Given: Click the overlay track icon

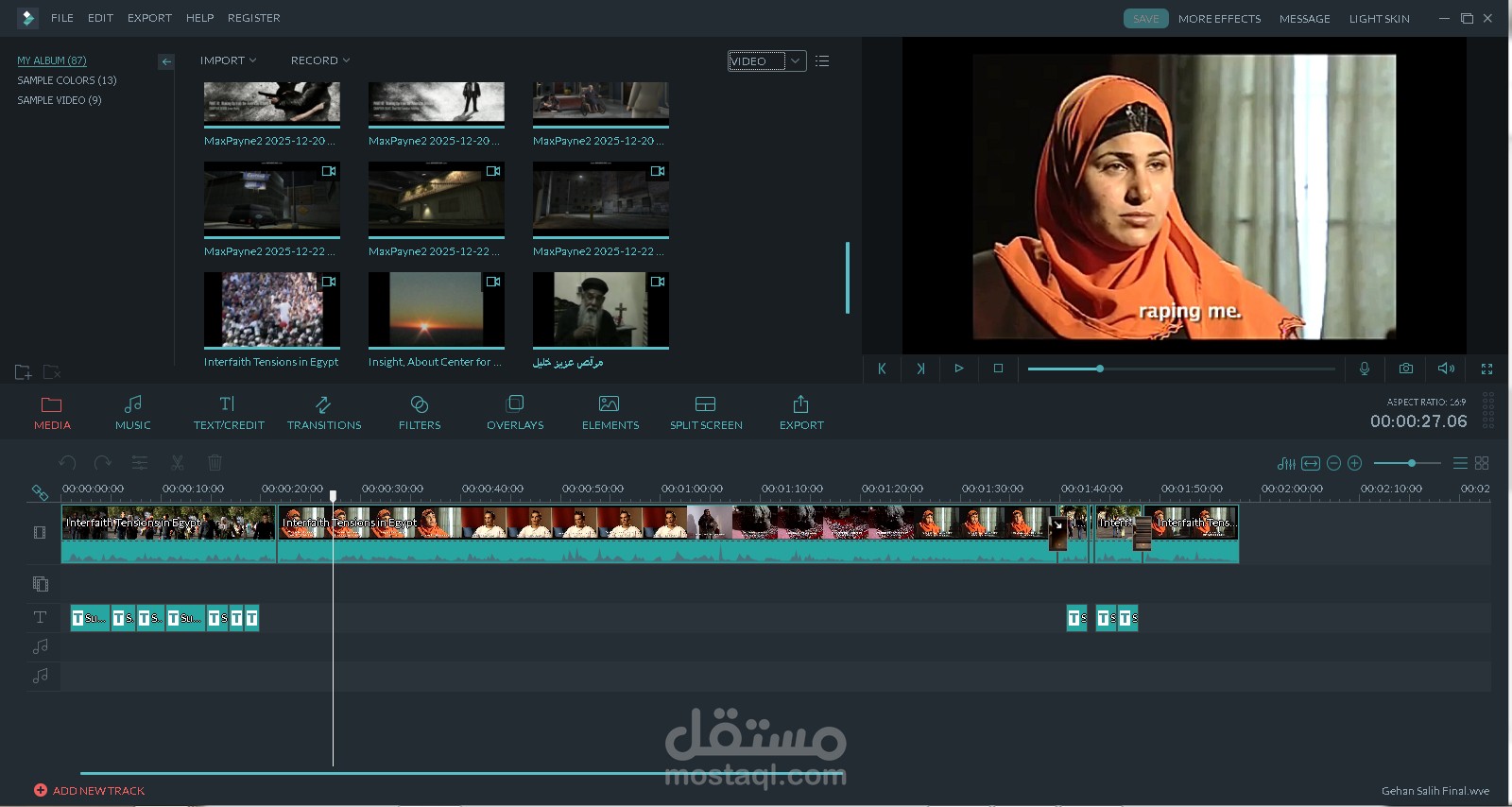Looking at the screenshot, I should pyautogui.click(x=40, y=584).
